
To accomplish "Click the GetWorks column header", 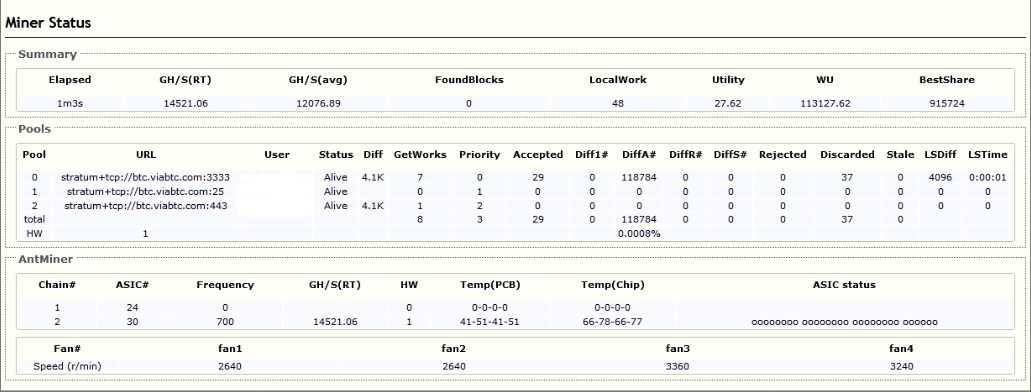I will coord(420,155).
